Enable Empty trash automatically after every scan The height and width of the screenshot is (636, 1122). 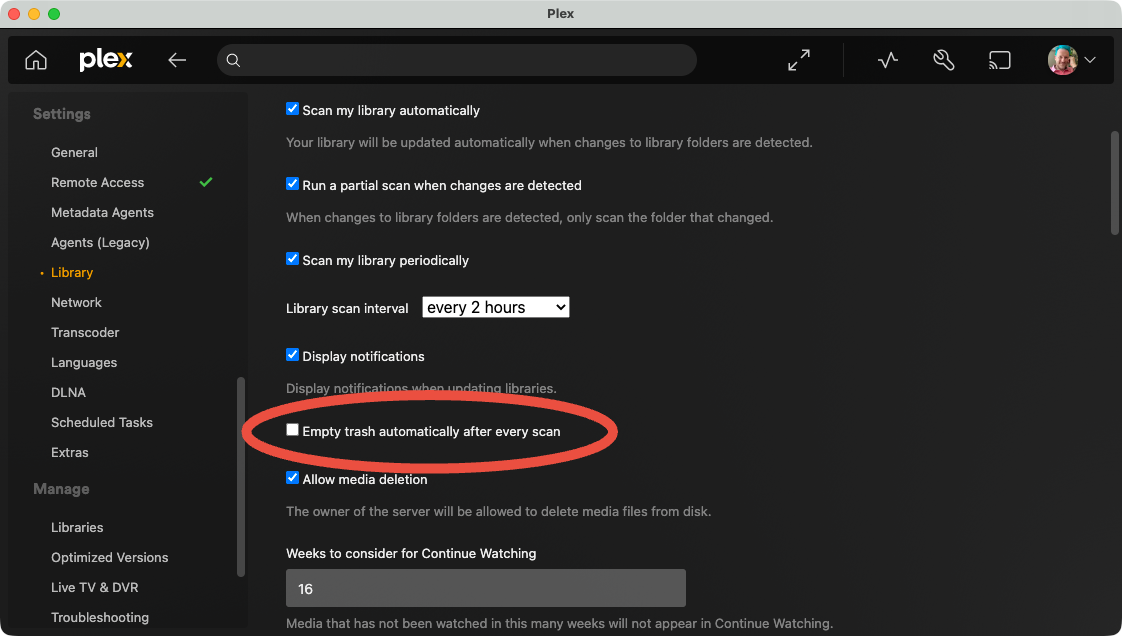pos(292,430)
